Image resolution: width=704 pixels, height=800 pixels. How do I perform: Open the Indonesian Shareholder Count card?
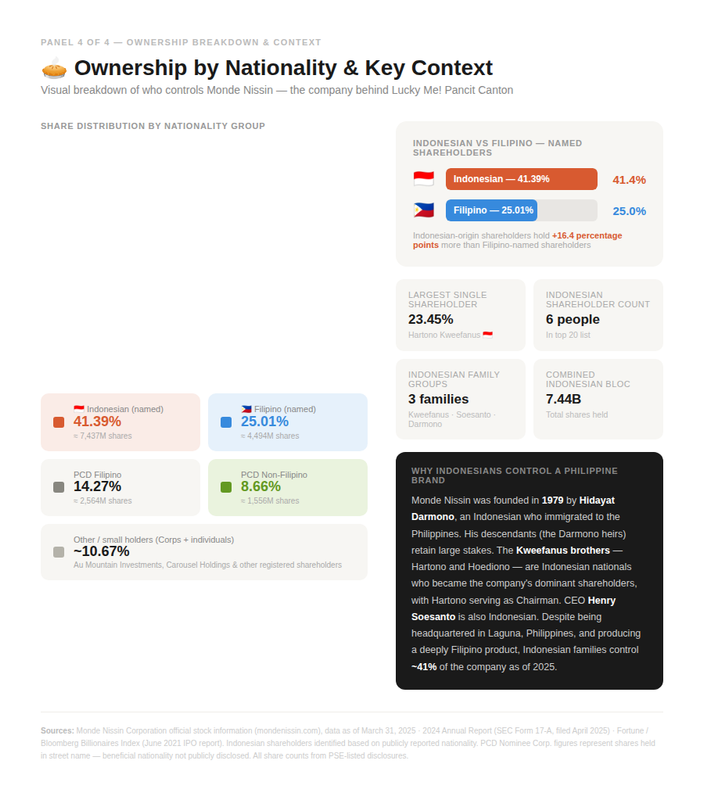tap(598, 315)
